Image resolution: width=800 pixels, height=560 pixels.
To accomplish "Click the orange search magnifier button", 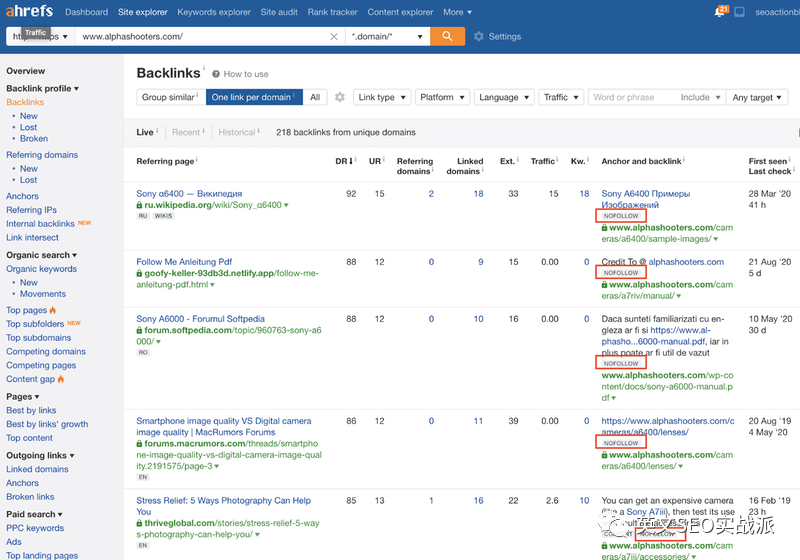I will (x=447, y=36).
